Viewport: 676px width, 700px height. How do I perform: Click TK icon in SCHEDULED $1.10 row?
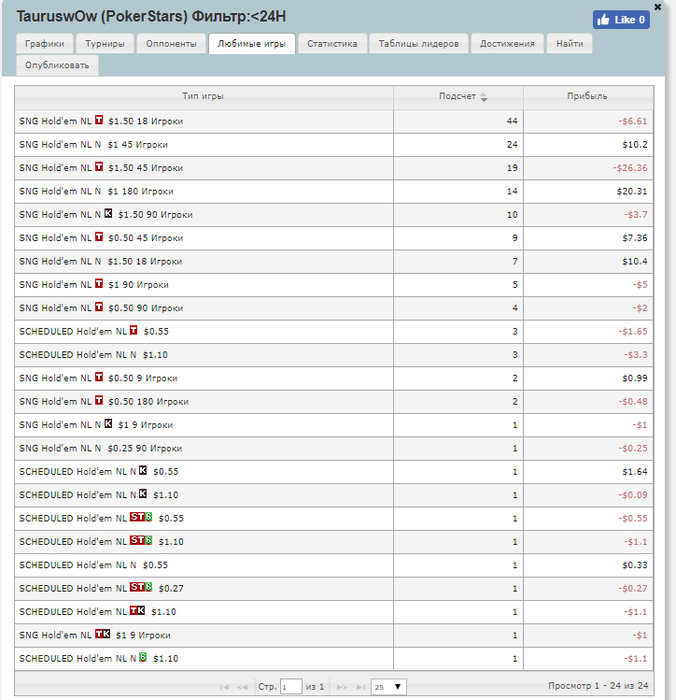click(x=138, y=610)
